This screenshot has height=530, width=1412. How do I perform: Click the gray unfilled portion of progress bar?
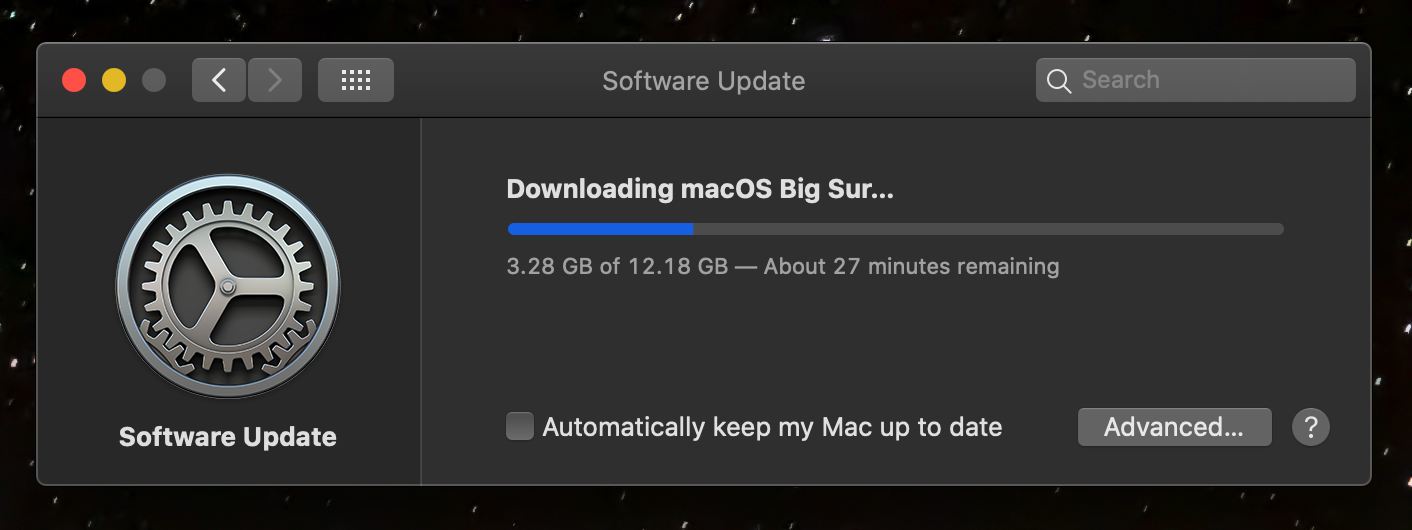(x=988, y=229)
